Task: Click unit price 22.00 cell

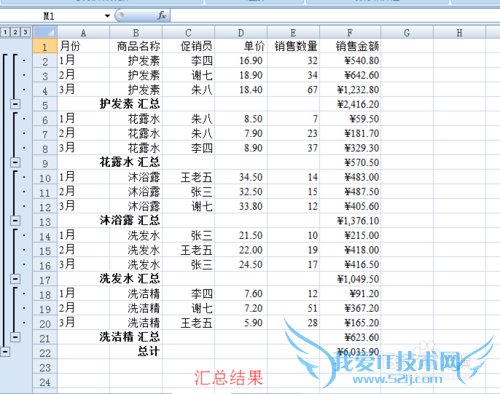Action: pos(241,250)
